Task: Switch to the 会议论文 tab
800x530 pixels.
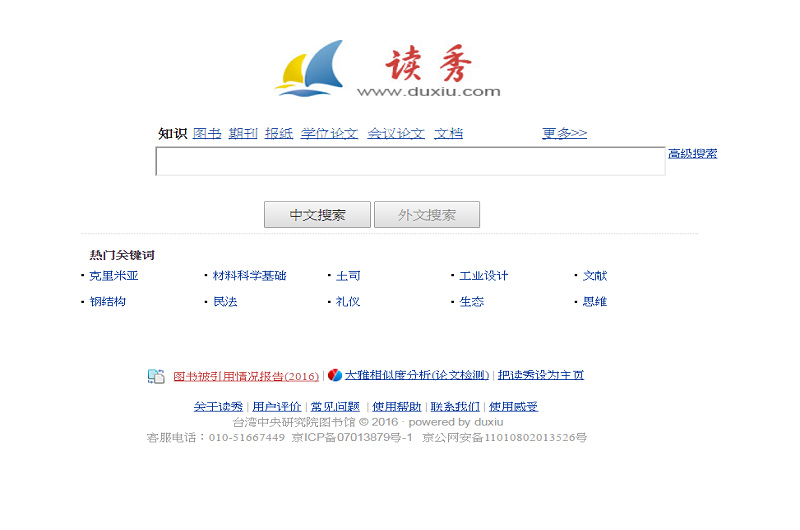Action: point(396,134)
